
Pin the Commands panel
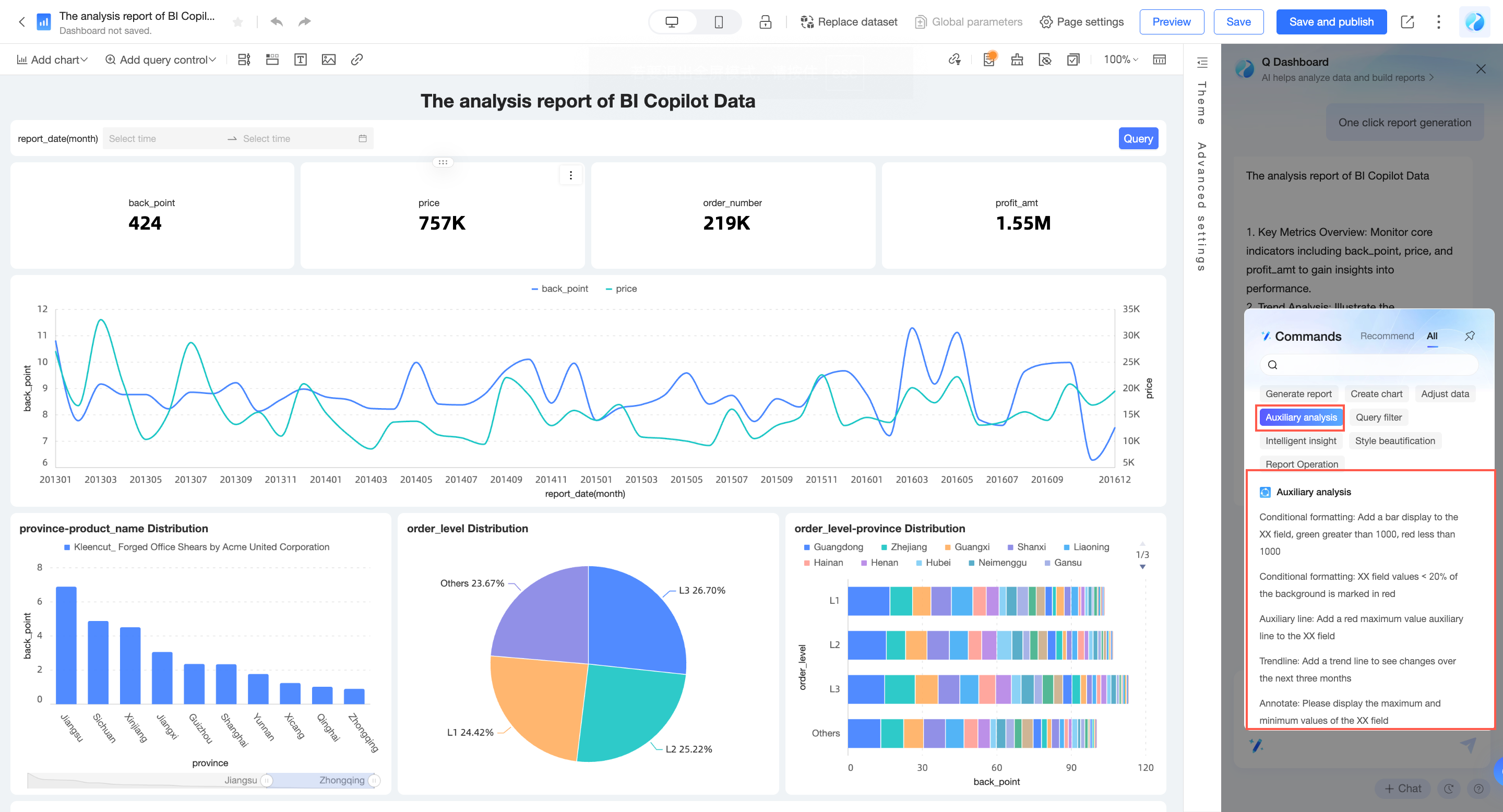coord(1469,336)
